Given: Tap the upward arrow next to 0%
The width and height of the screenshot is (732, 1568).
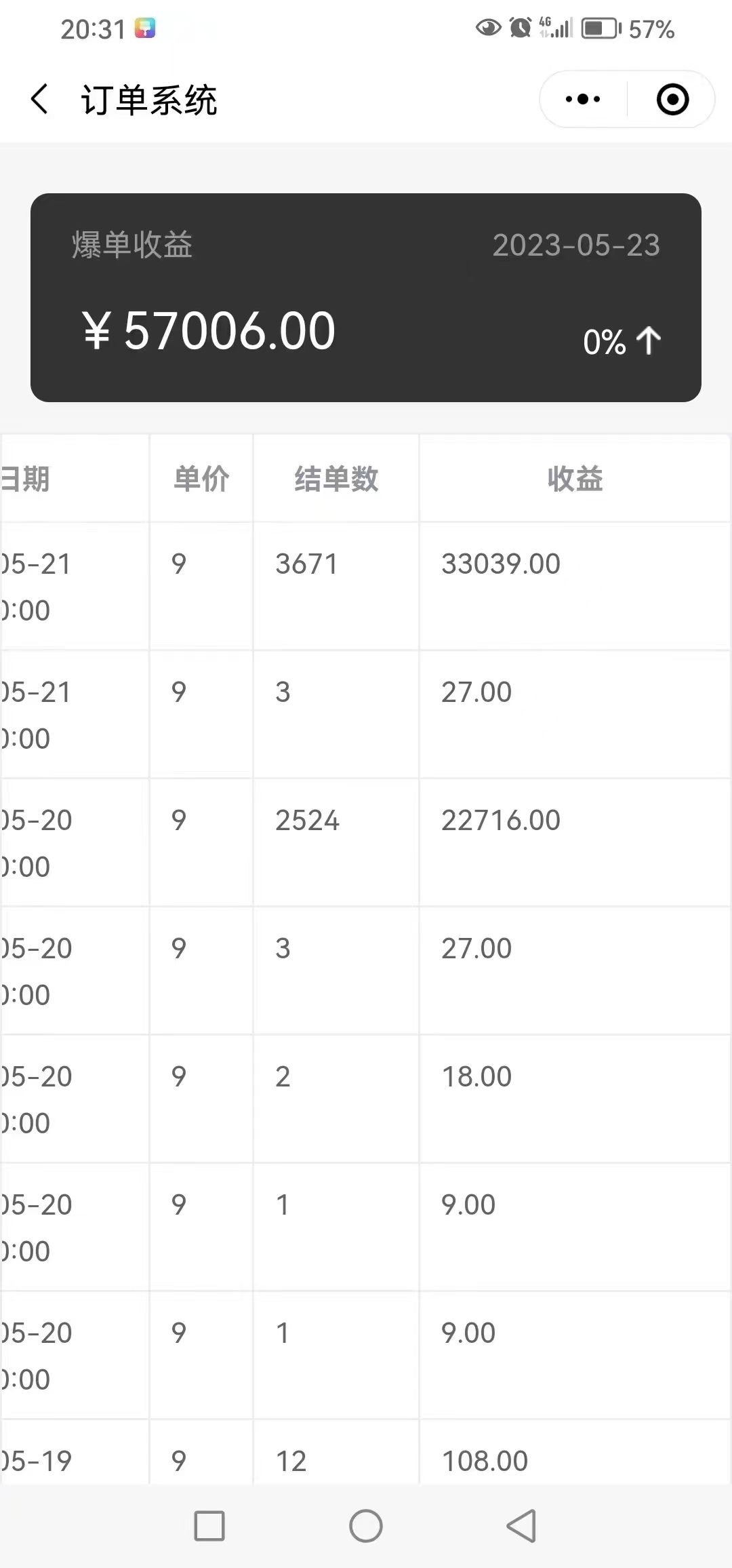Looking at the screenshot, I should pos(649,340).
